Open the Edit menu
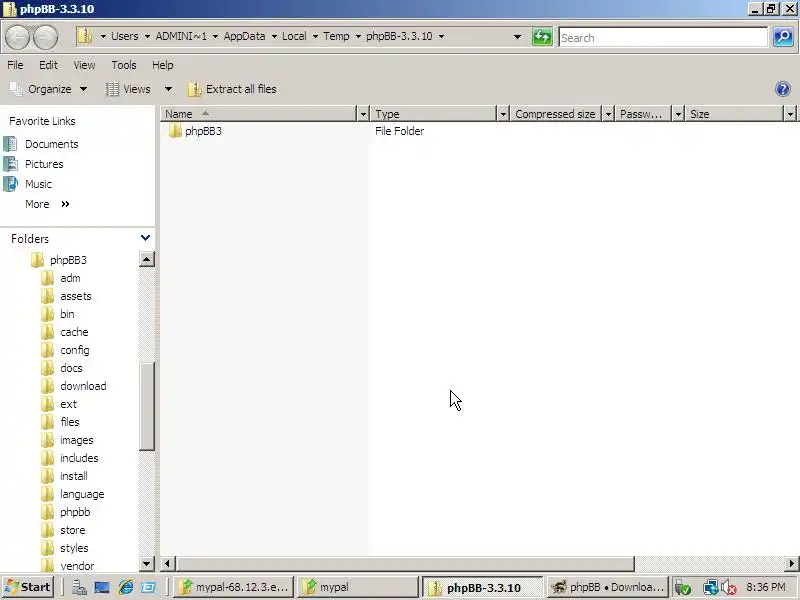The image size is (800, 600). (x=48, y=65)
